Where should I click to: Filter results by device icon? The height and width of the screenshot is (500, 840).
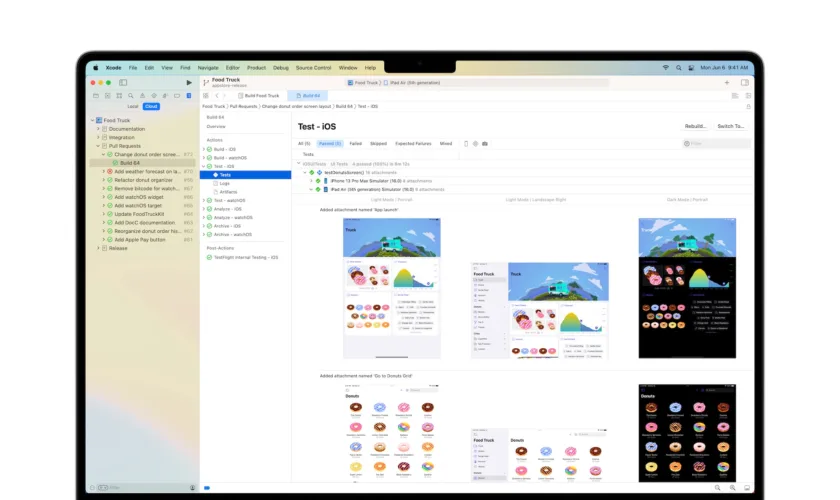point(466,144)
